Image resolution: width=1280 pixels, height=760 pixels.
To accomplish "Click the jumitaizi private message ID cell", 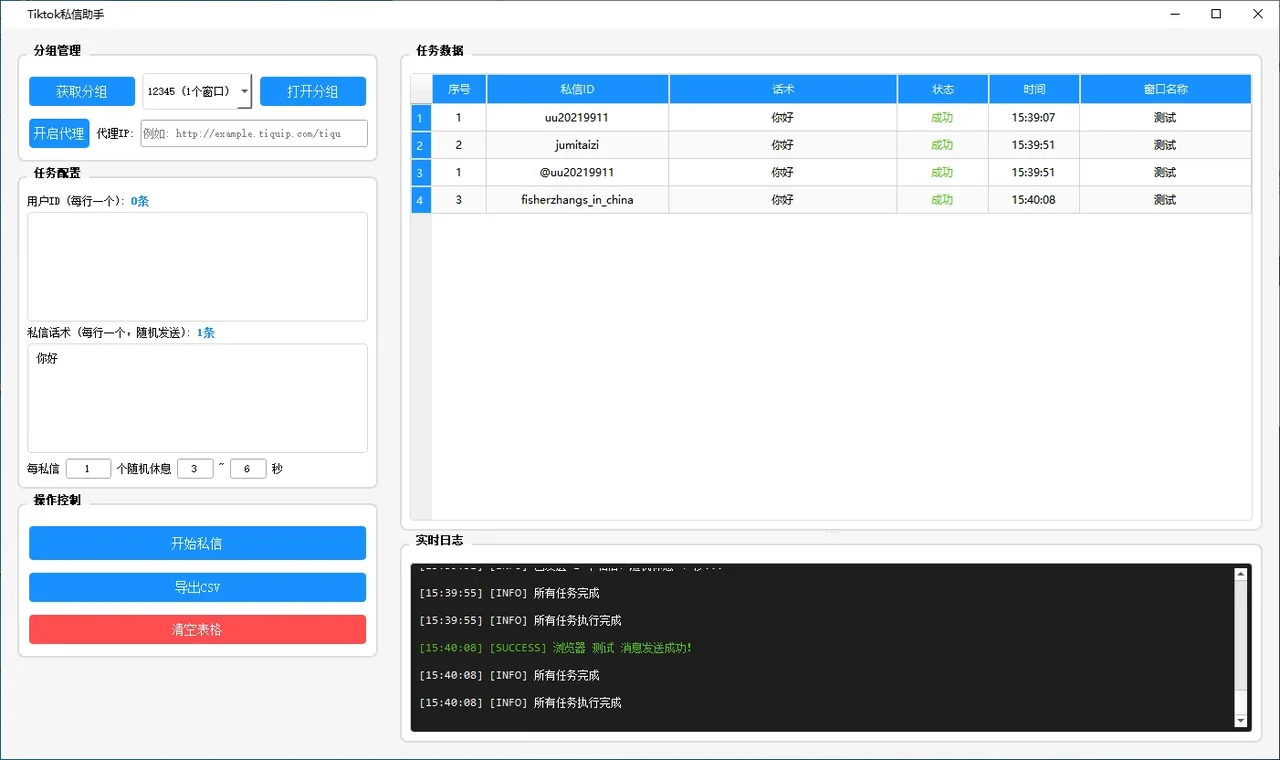I will coord(577,145).
